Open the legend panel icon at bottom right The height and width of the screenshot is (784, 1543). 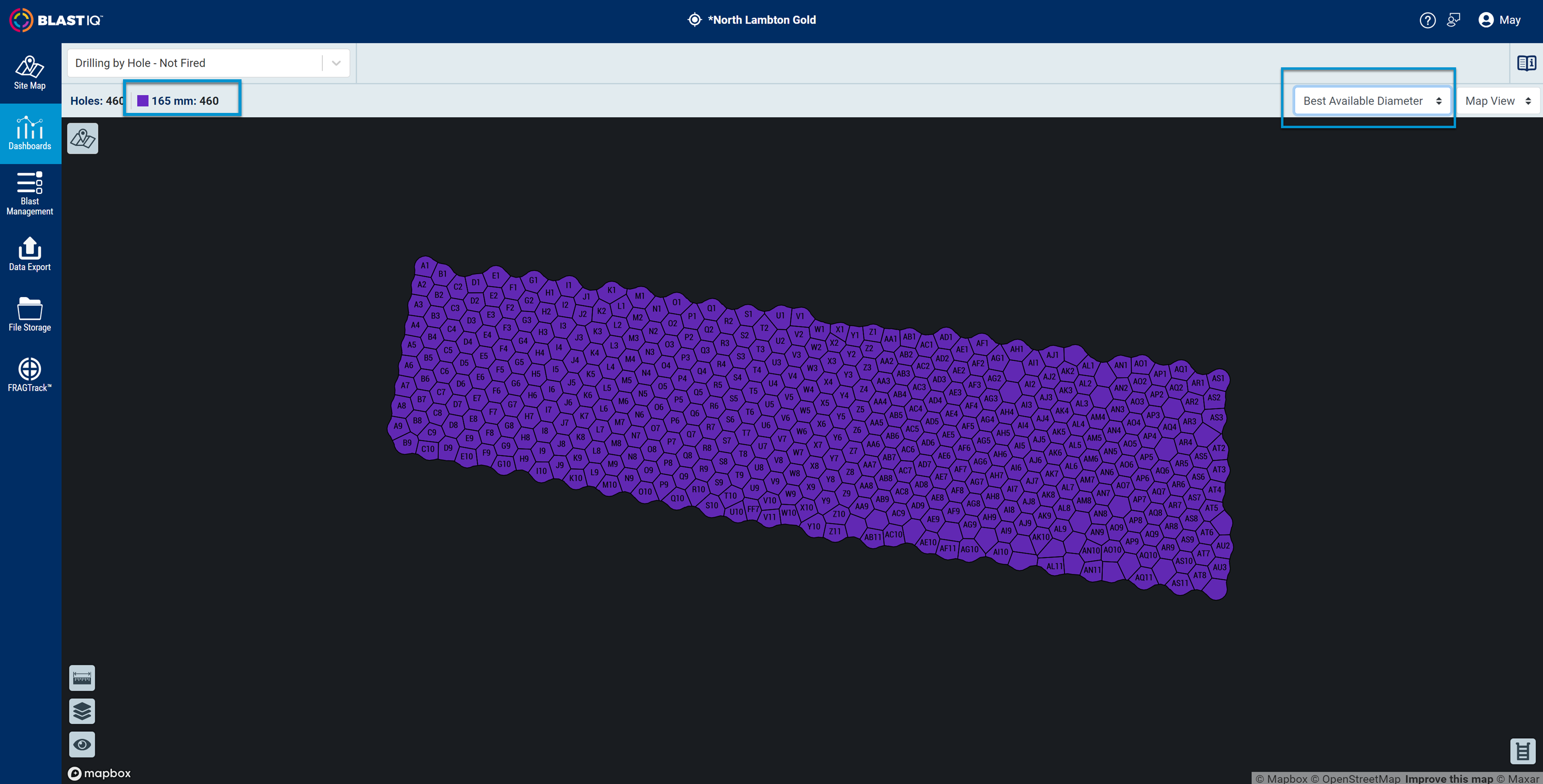point(1522,751)
